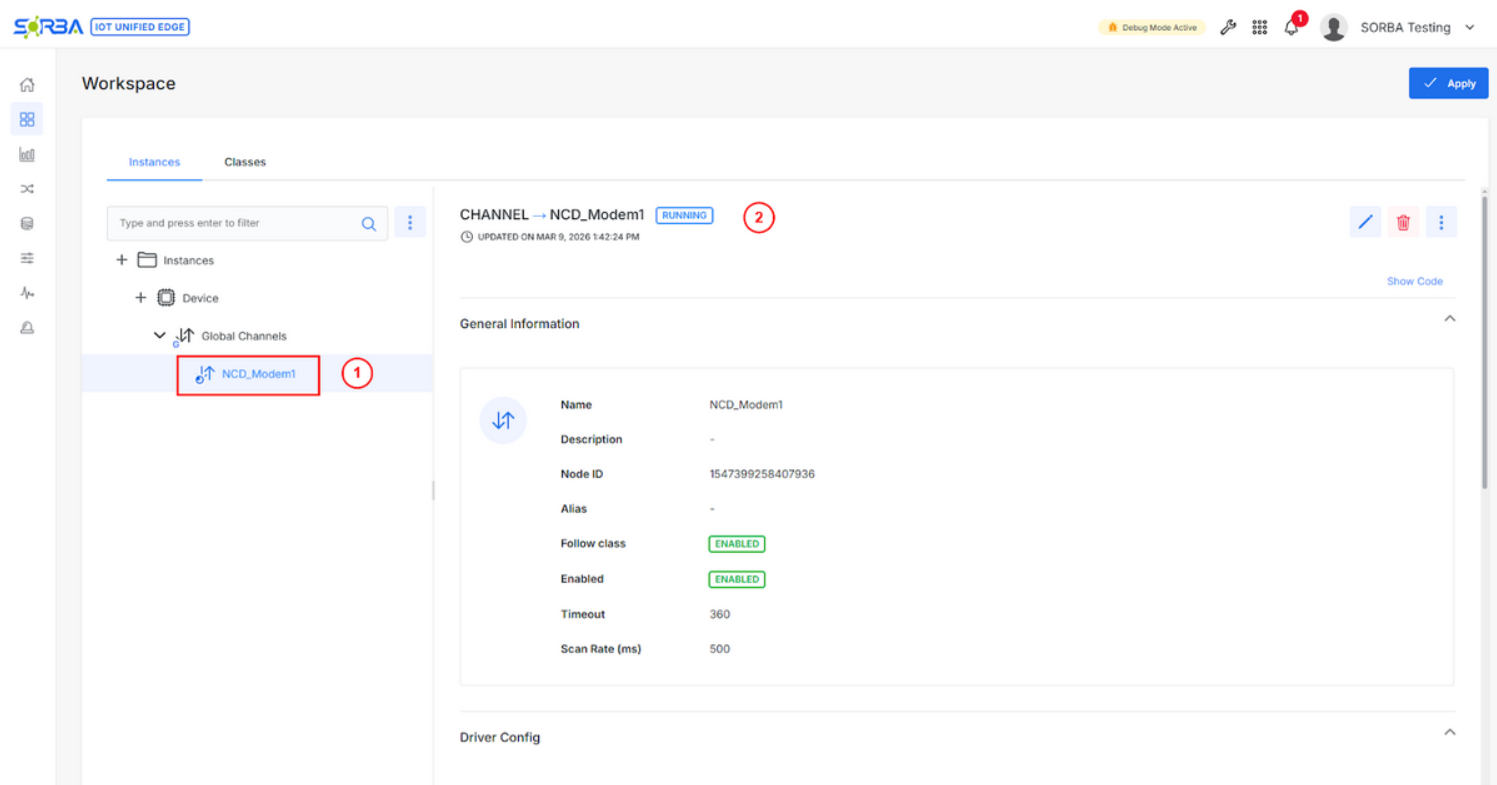1497x785 pixels.
Task: Click the Enabled status ENABLED badge
Action: tap(736, 579)
